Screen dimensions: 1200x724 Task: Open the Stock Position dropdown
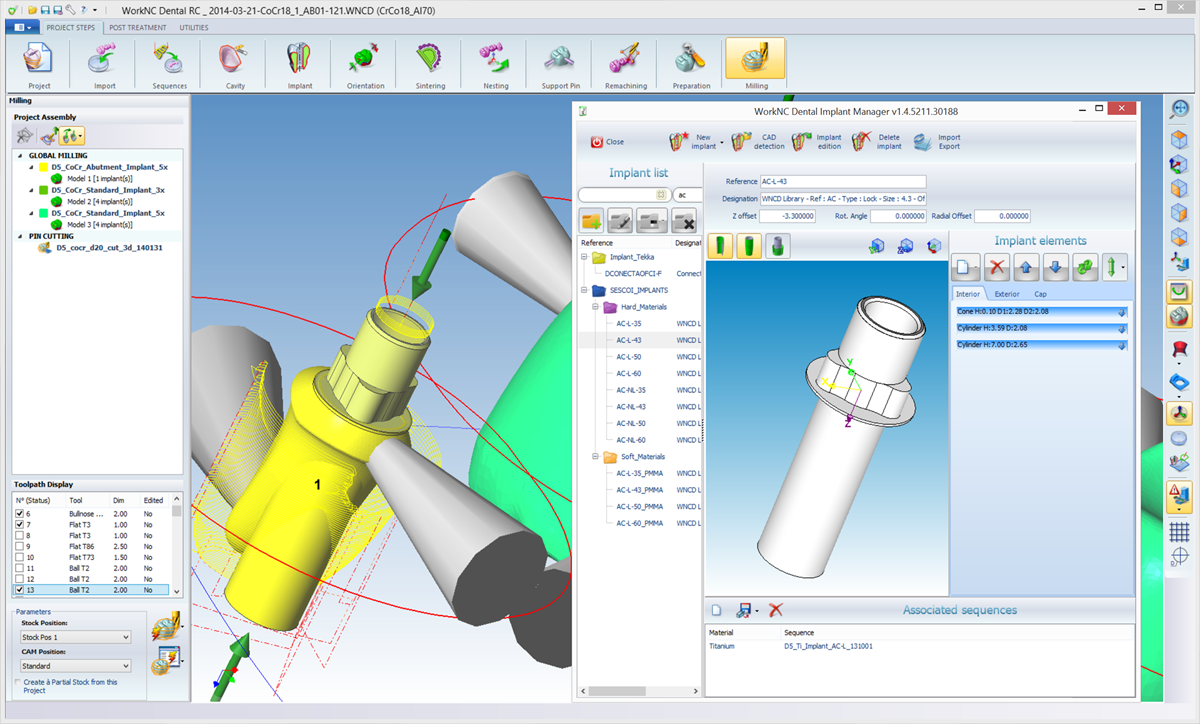[76, 637]
